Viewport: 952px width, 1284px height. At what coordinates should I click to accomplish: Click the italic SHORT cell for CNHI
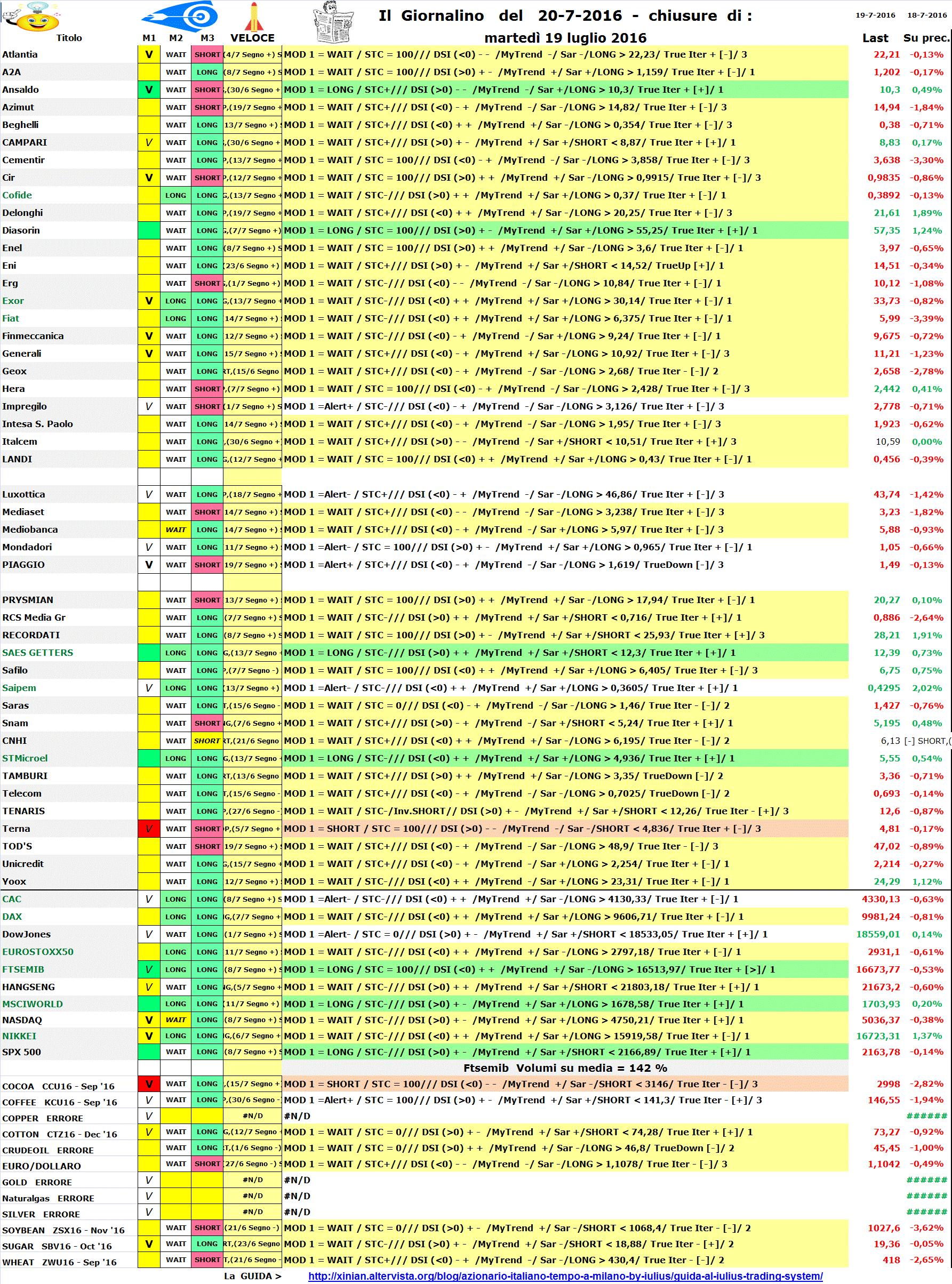[x=207, y=741]
